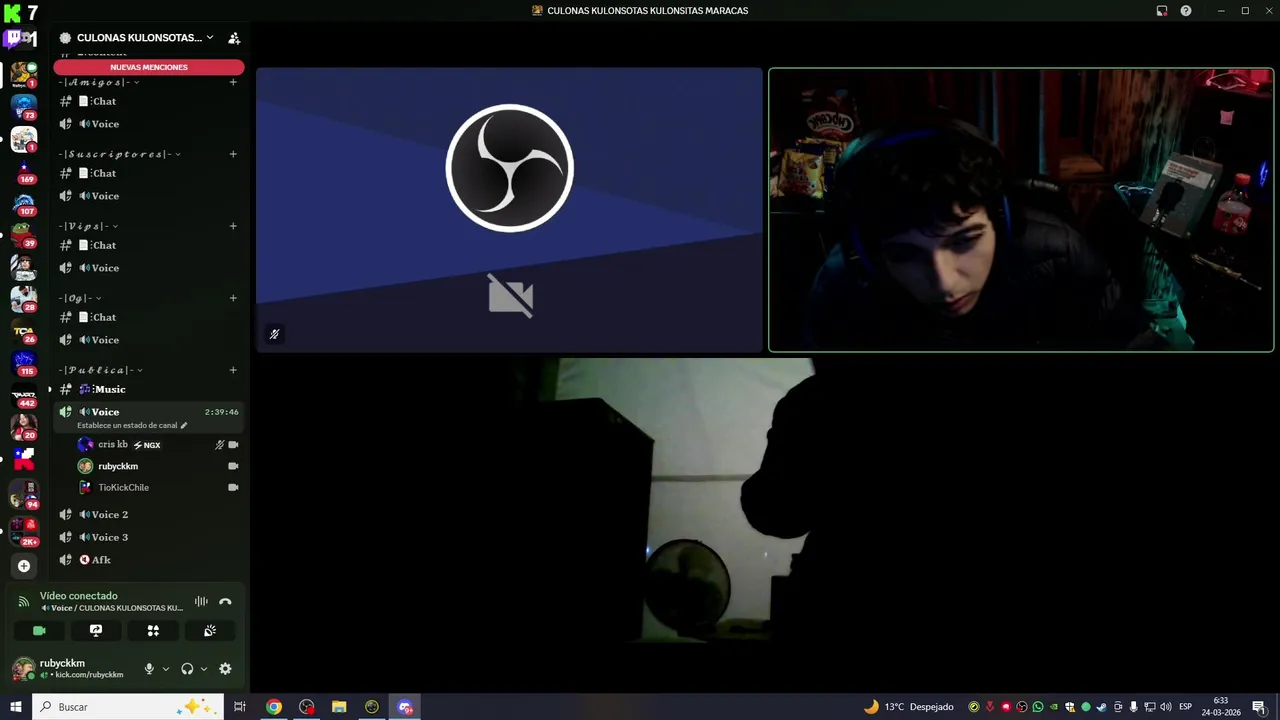Open Google Chrome from taskbar
This screenshot has height=720, width=1280.
[x=274, y=707]
